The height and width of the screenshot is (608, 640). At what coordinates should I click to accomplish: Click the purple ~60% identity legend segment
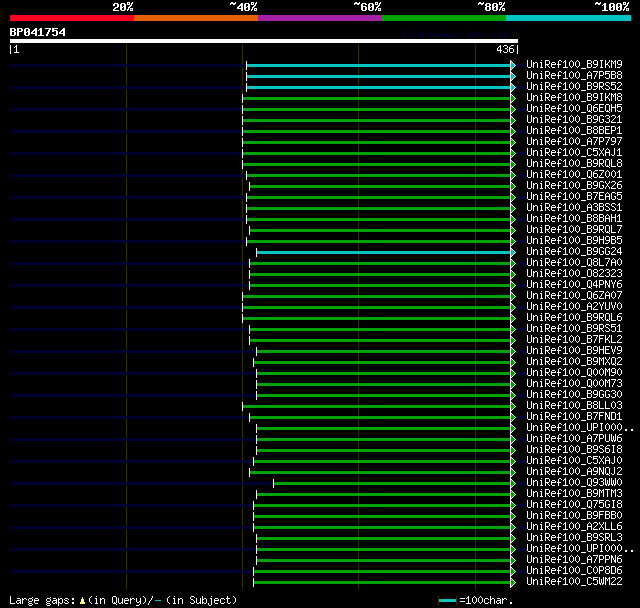[320, 18]
